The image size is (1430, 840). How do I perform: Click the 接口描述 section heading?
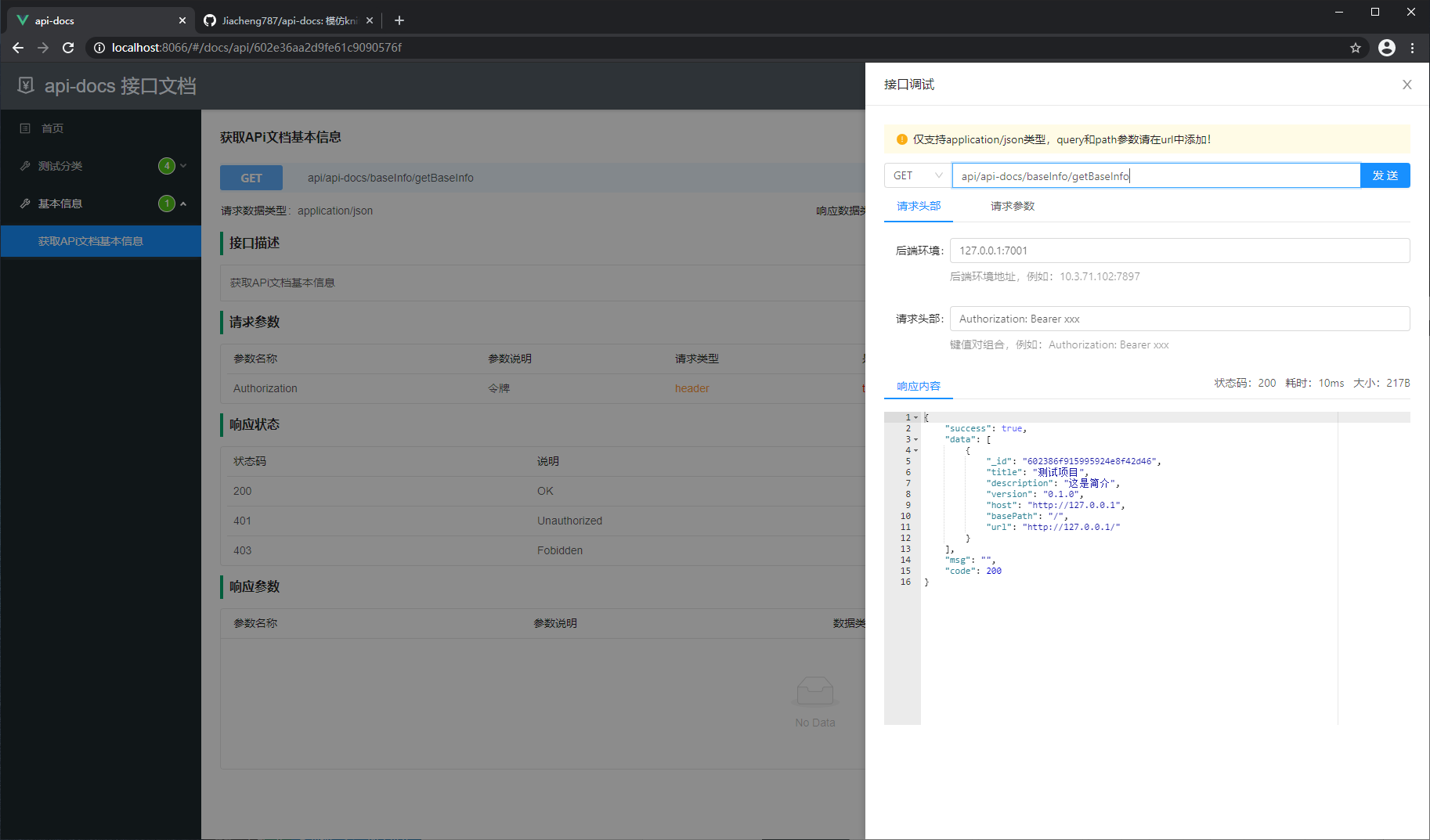click(x=255, y=243)
